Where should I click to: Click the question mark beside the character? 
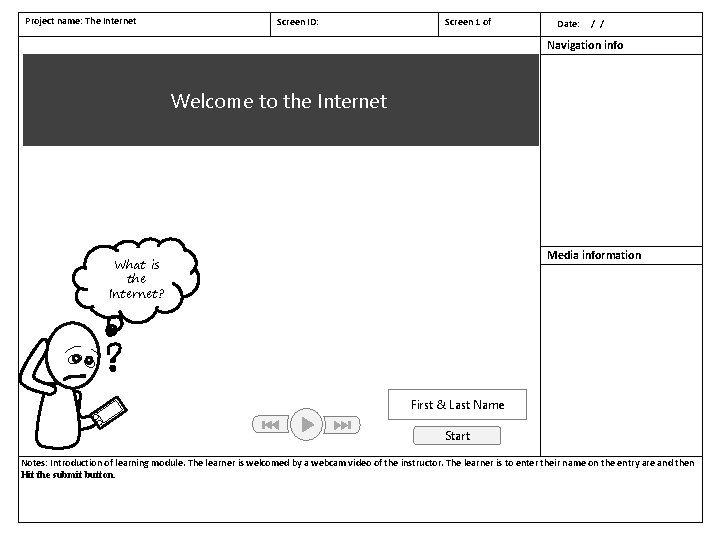click(x=114, y=357)
